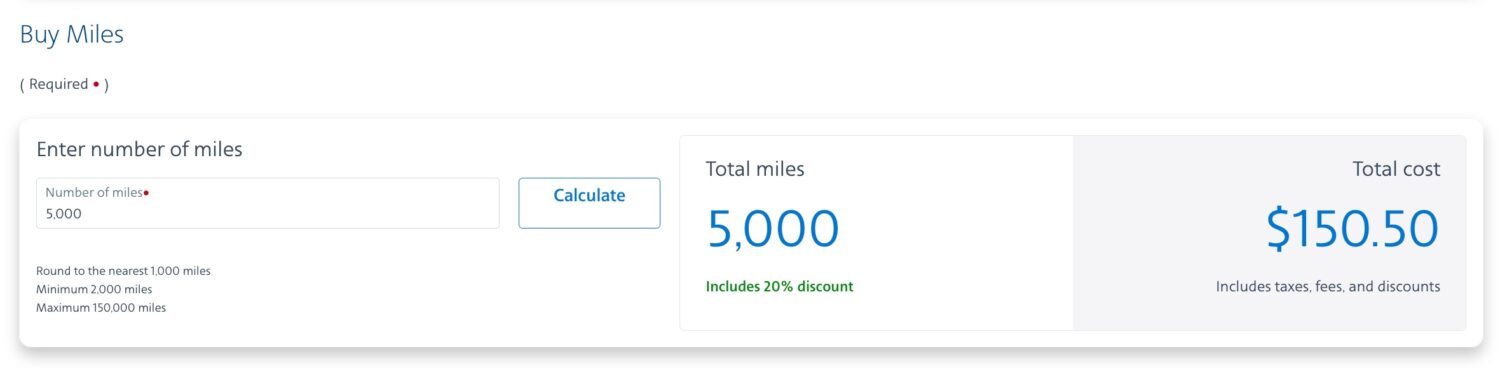Click the Number of miles field label
The image size is (1500, 372).
coord(94,192)
